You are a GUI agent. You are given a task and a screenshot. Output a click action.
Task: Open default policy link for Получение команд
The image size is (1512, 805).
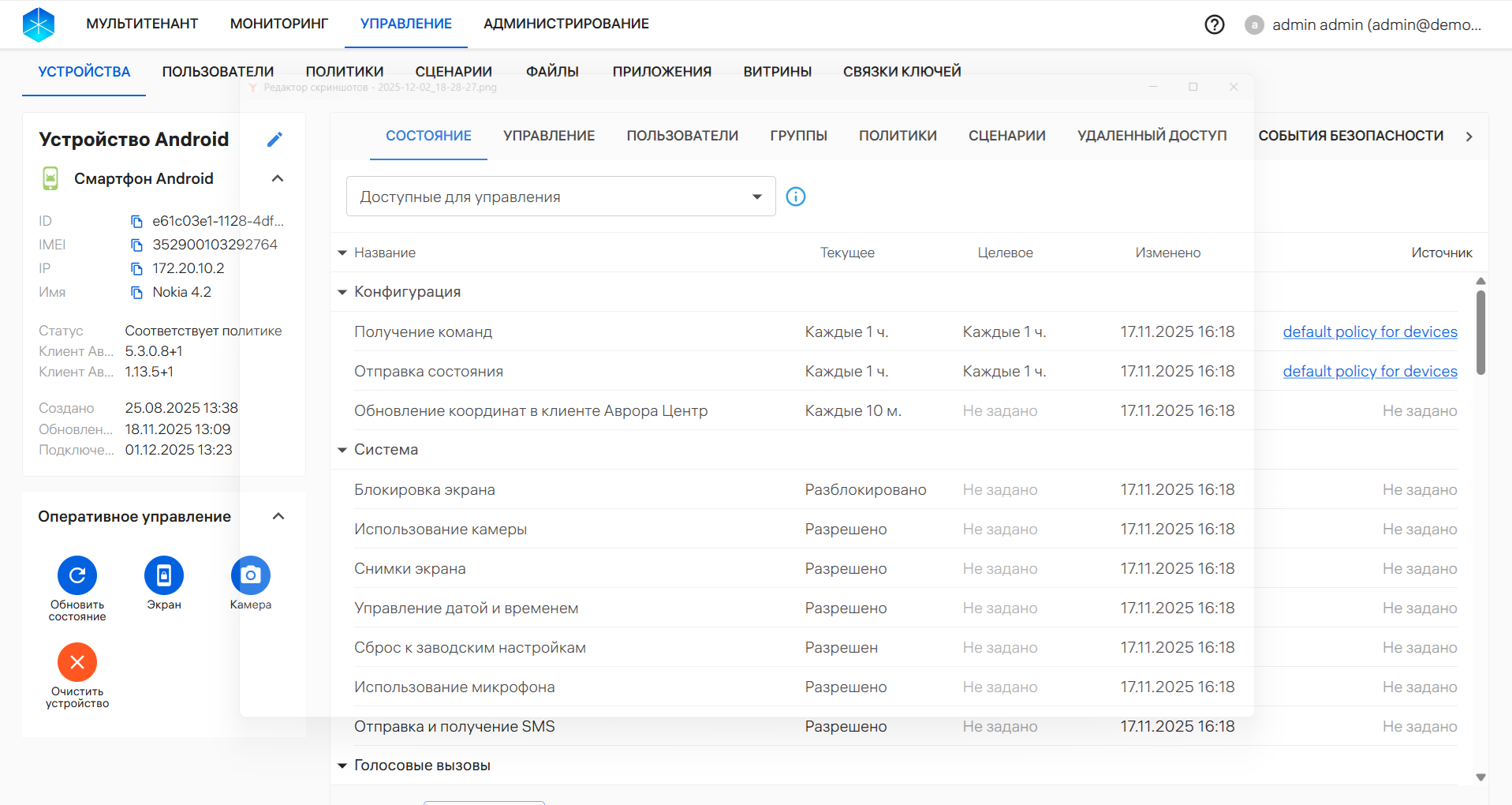pos(1369,331)
